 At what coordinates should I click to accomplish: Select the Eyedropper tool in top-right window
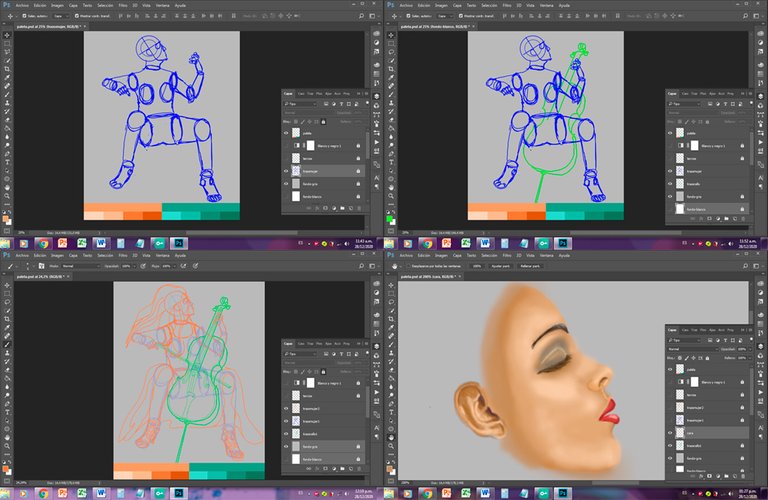(391, 77)
